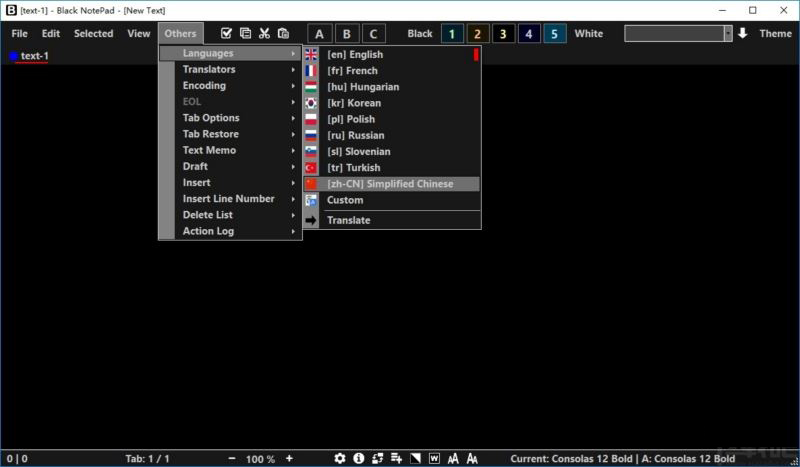Open the Selected menu
The image size is (800, 467).
[93, 34]
